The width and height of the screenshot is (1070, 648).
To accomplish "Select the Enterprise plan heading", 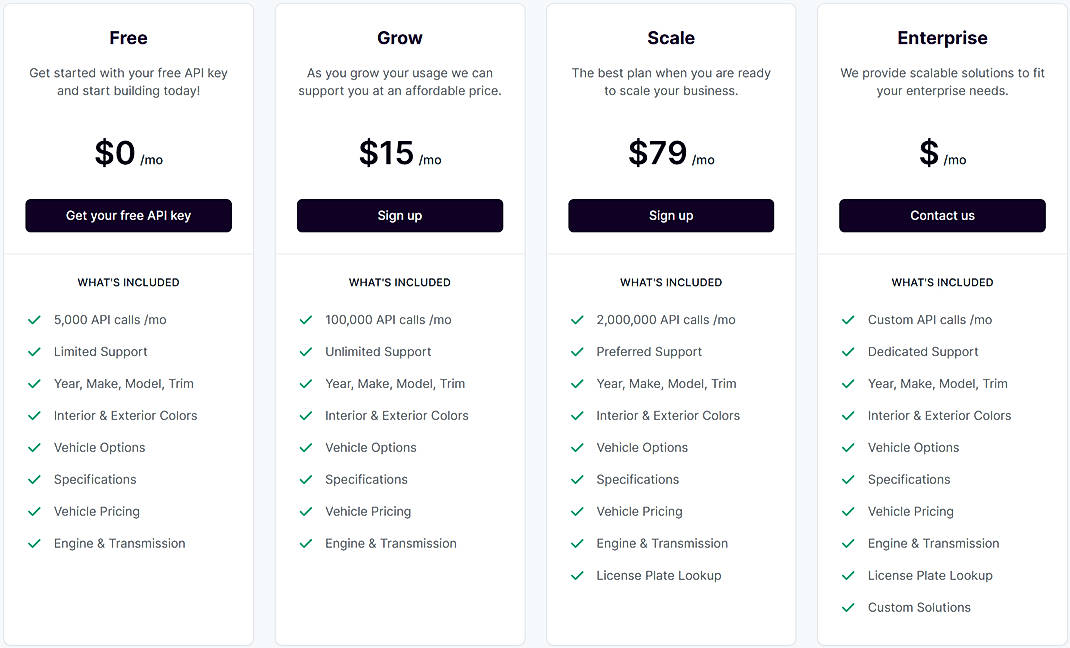I will 941,38.
